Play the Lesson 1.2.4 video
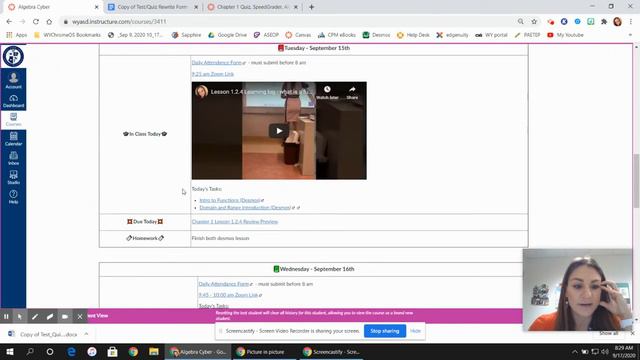 point(279,131)
